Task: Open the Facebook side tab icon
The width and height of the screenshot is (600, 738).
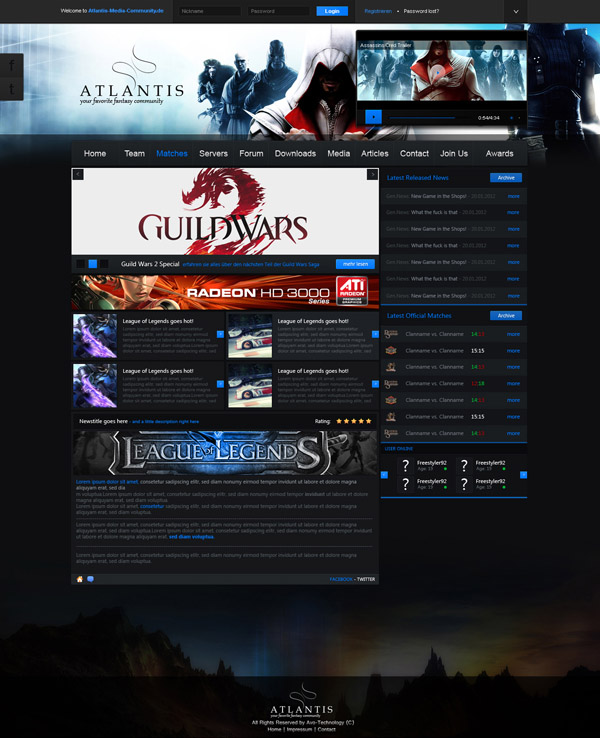Action: click(x=11, y=65)
